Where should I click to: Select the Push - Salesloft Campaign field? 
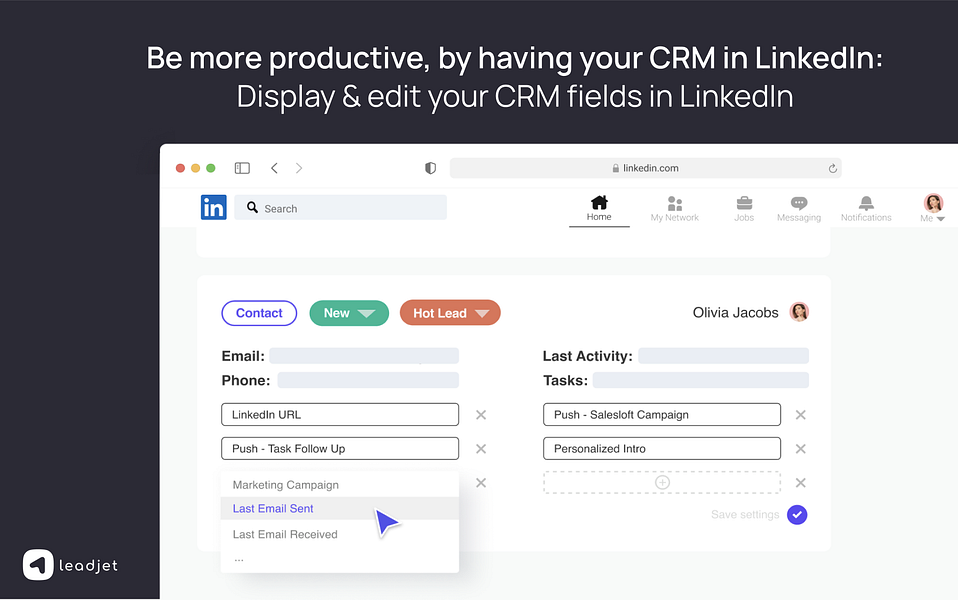[662, 414]
